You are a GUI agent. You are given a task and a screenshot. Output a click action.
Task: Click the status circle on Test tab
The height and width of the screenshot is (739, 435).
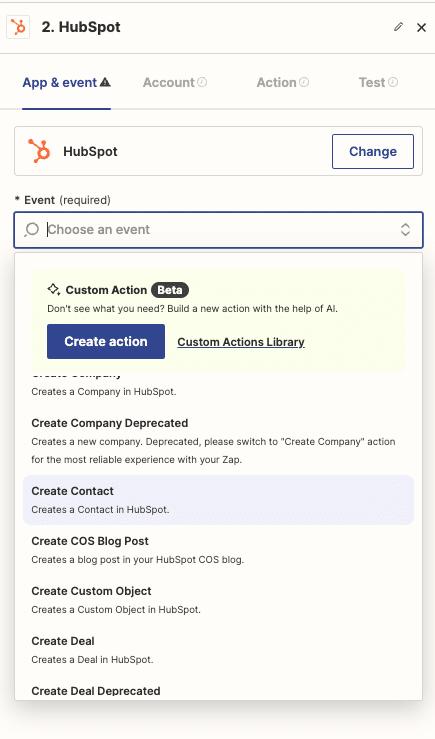(393, 82)
